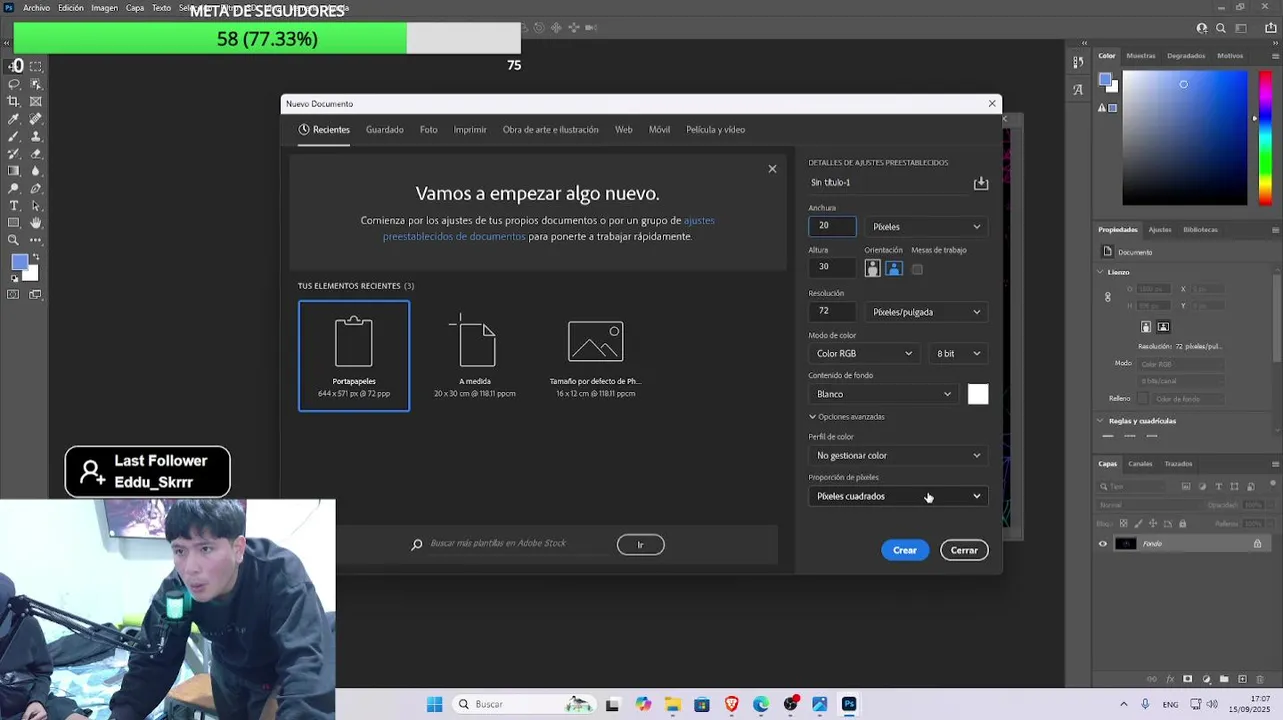Collapse Reglas y cuadrículas section
Image resolution: width=1283 pixels, height=720 pixels.
1101,421
